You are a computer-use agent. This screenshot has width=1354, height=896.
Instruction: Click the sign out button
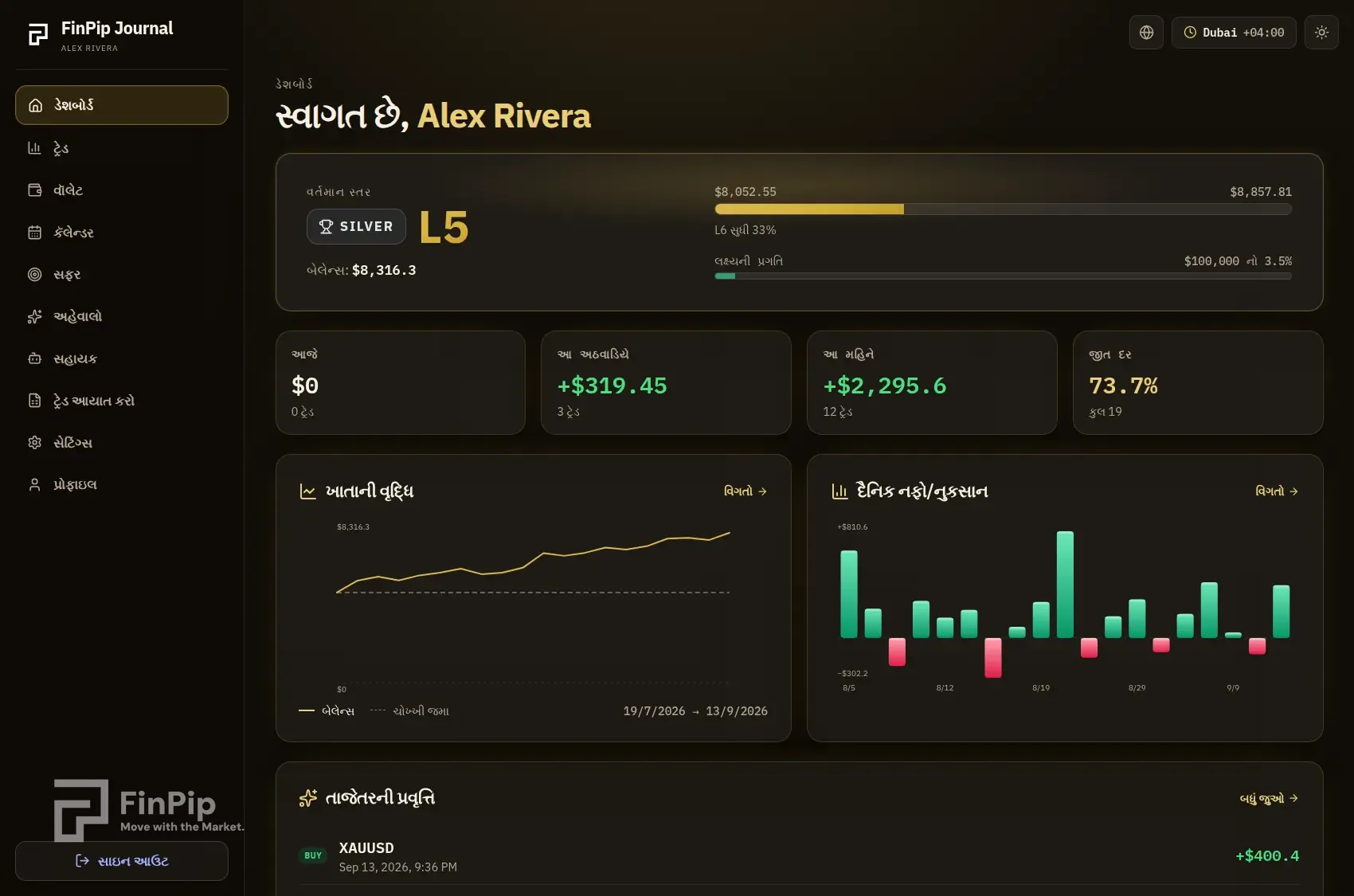122,861
